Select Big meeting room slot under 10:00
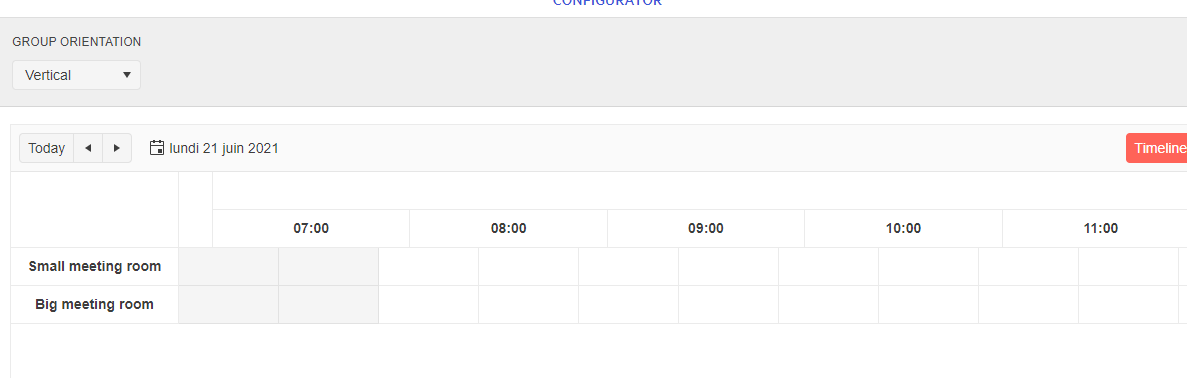The image size is (1187, 378). pos(928,305)
